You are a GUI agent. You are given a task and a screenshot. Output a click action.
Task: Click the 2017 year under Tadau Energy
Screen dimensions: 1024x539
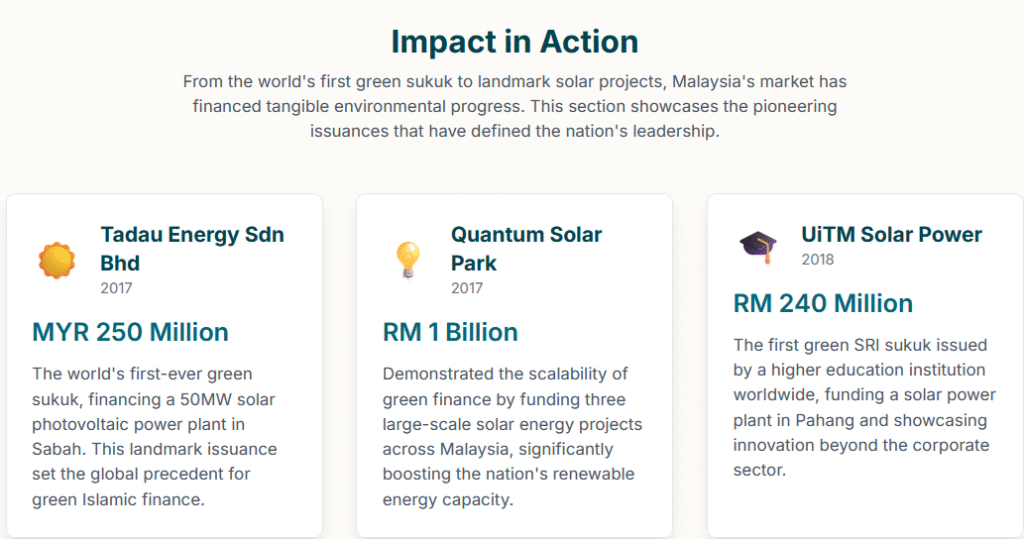pos(116,288)
